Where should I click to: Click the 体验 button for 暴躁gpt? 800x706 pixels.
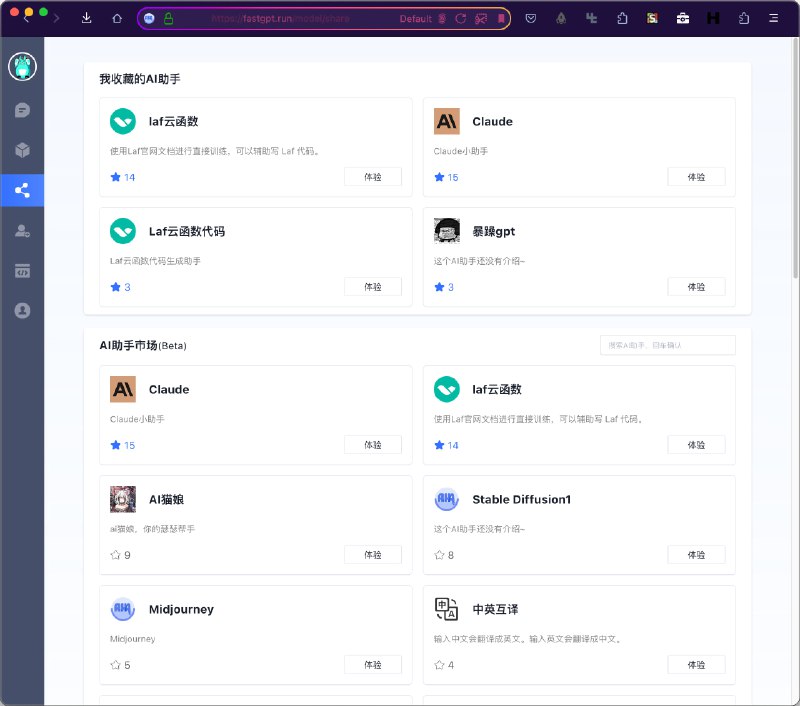pos(696,286)
